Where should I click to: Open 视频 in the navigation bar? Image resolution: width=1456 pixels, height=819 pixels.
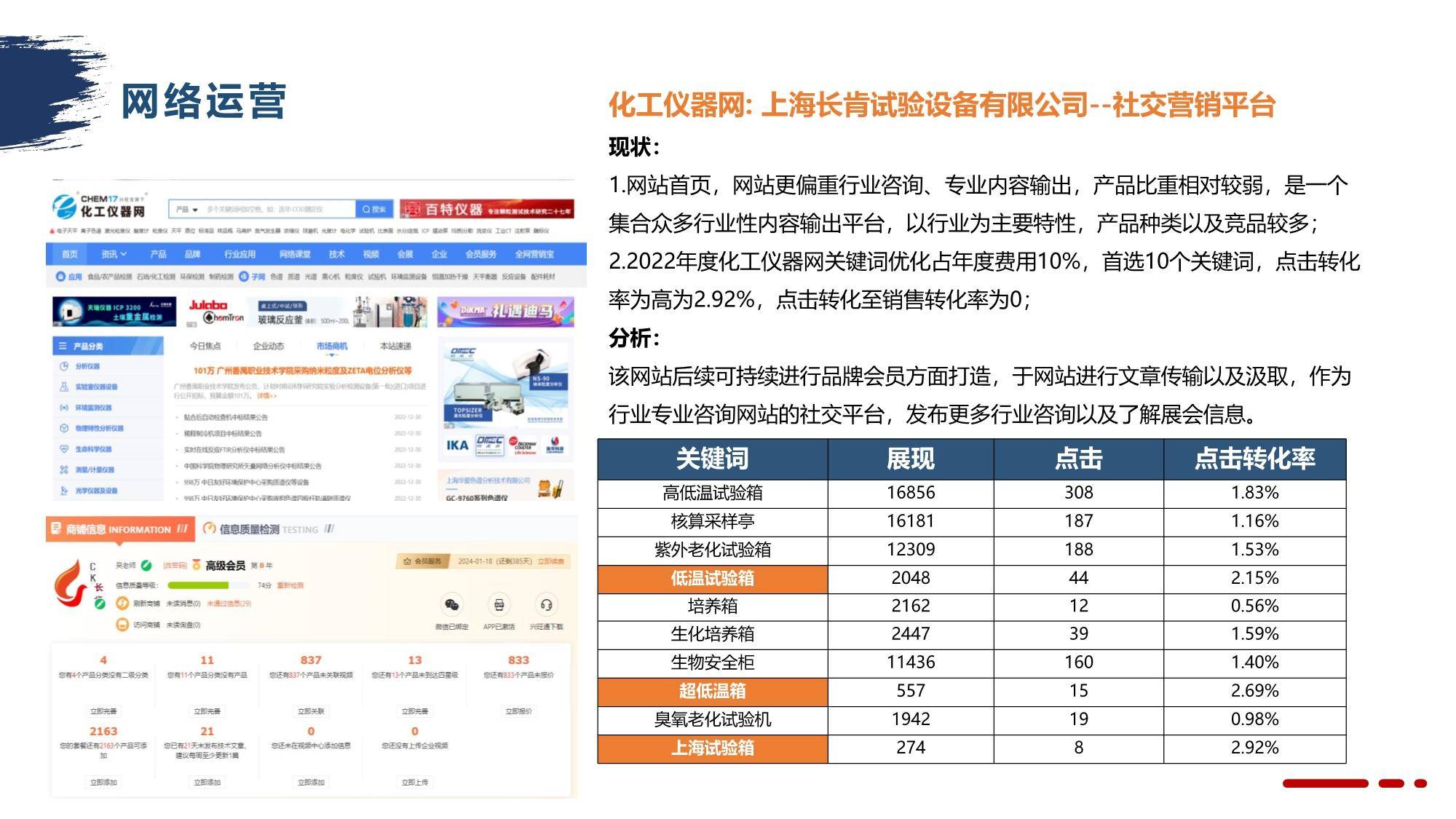click(x=371, y=254)
